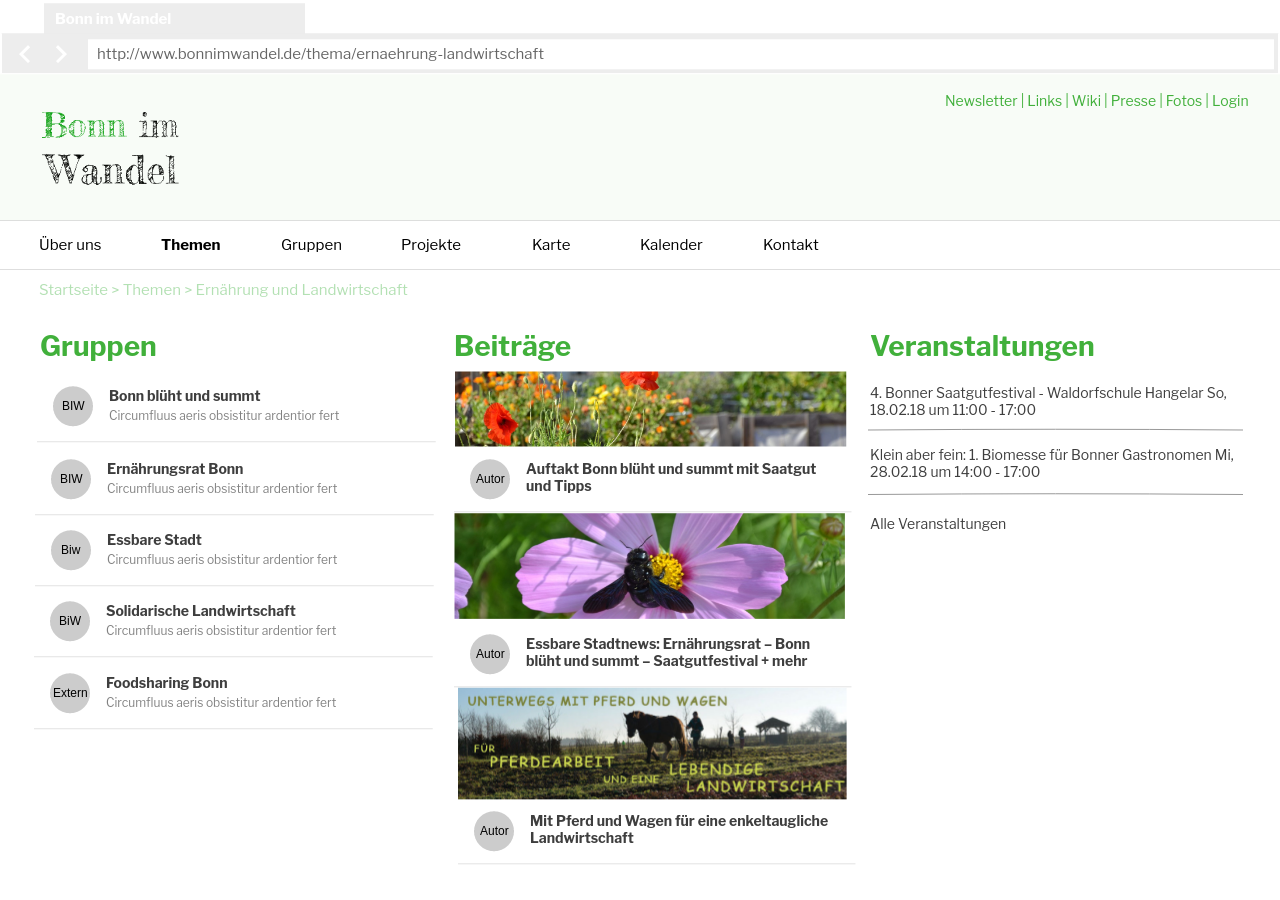This screenshot has width=1280, height=900.
Task: Open the Kalender menu item
Action: pos(671,245)
